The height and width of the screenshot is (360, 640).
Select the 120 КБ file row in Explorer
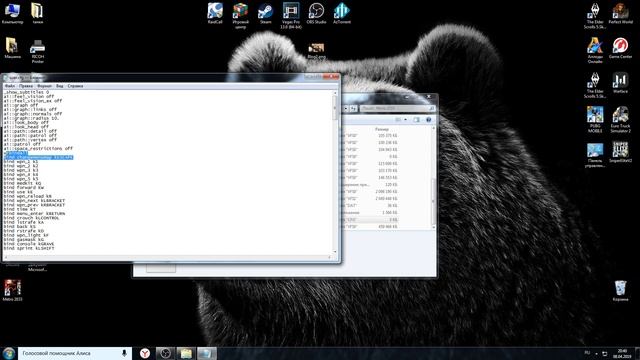(371, 184)
